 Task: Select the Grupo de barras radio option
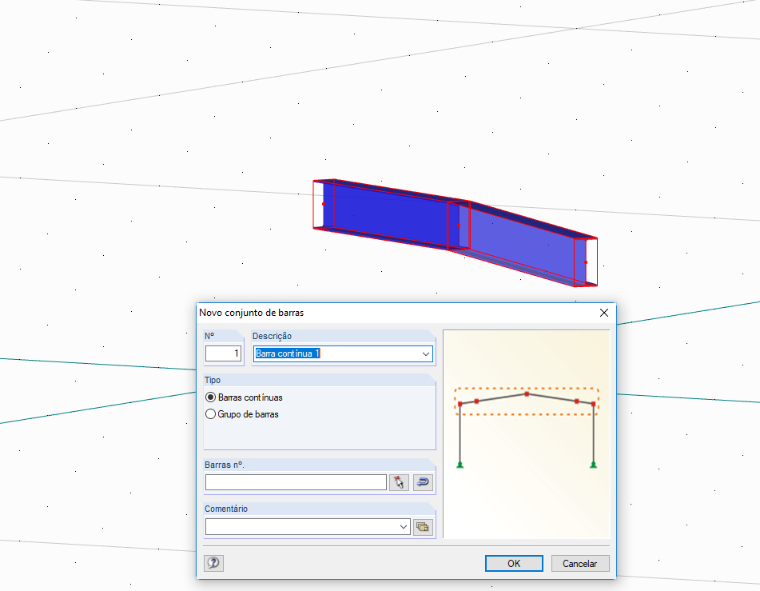click(210, 414)
